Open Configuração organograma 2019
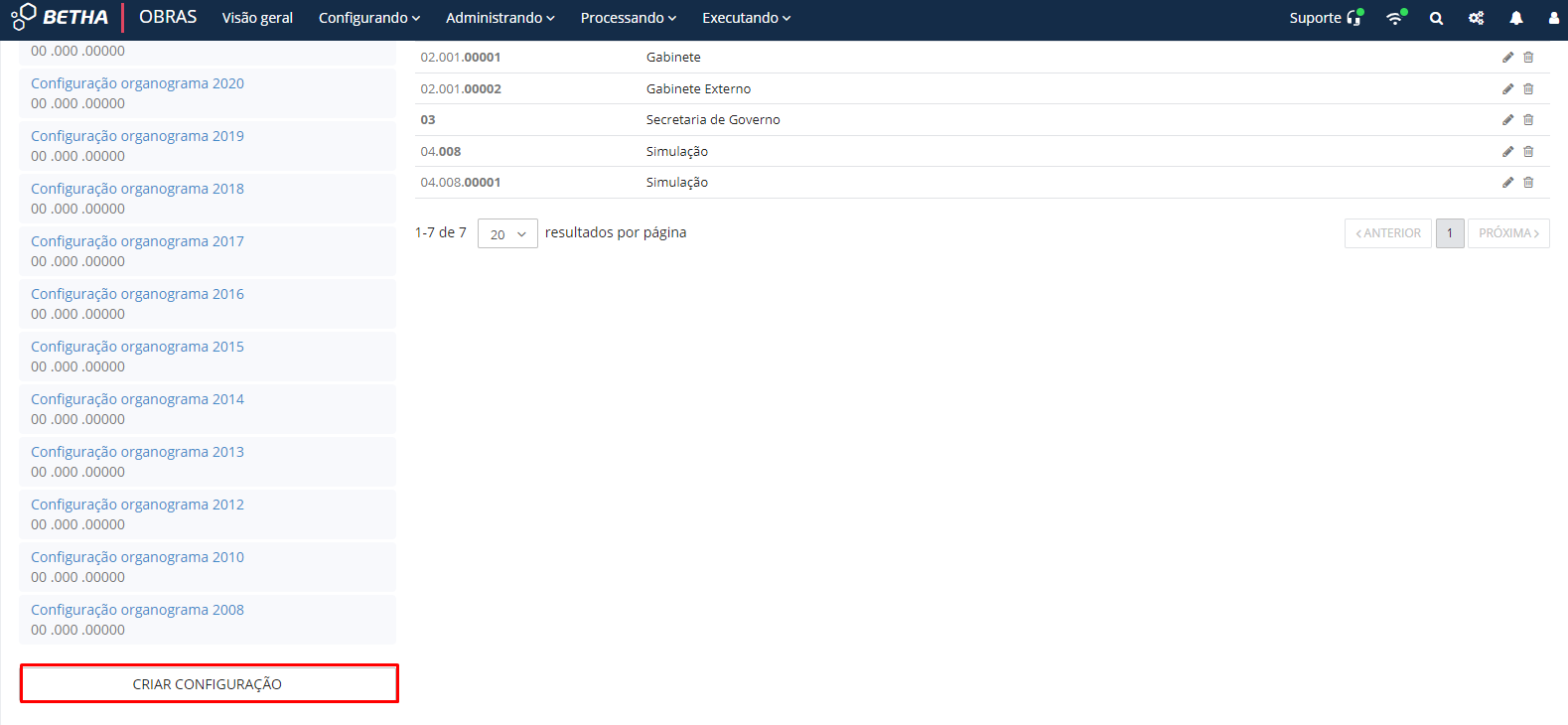1568x725 pixels. click(x=137, y=136)
